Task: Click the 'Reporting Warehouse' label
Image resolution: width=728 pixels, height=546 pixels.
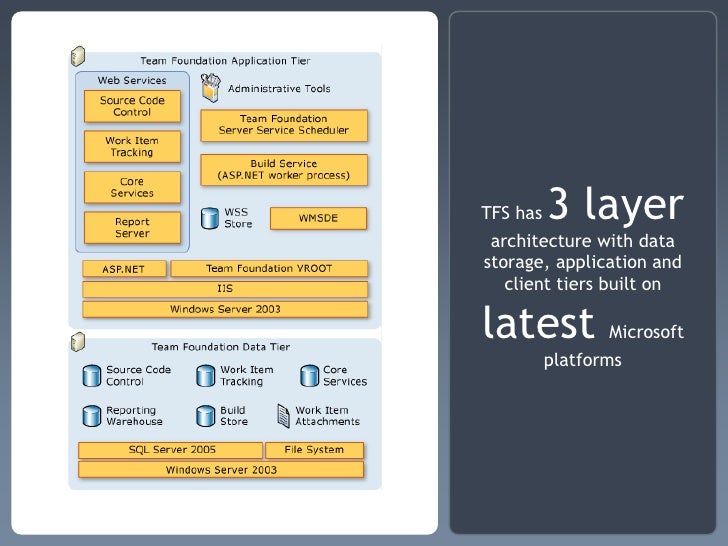Action: (x=134, y=416)
